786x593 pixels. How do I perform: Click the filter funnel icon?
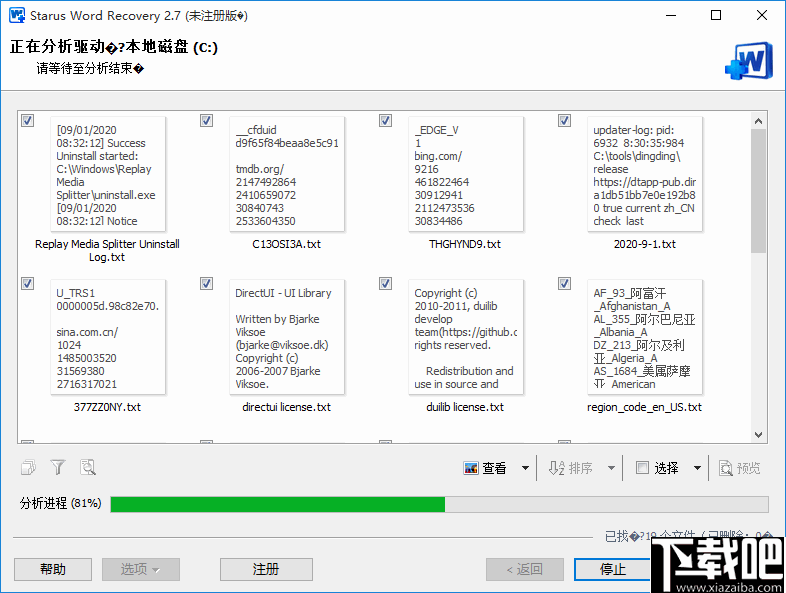point(58,468)
